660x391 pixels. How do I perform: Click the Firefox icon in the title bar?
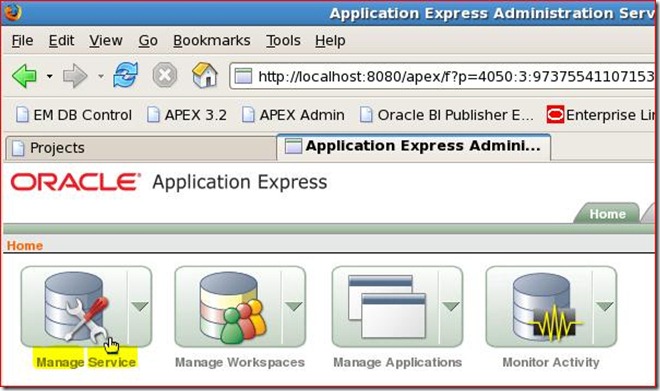(13, 13)
